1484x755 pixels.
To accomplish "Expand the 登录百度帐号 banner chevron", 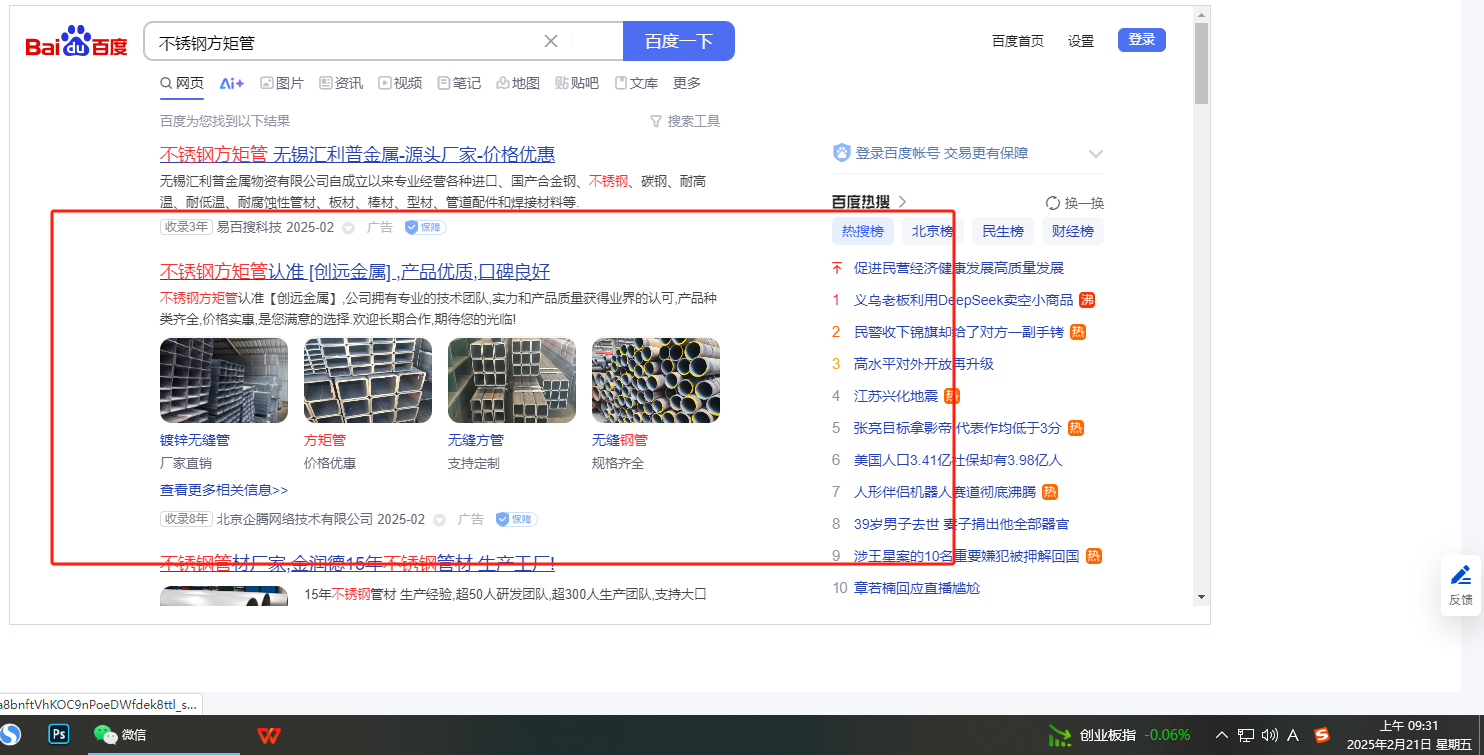I will click(x=1096, y=154).
